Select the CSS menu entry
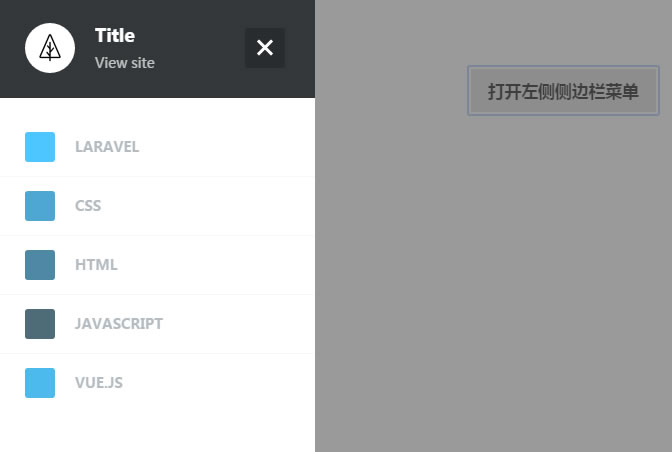This screenshot has width=672, height=452. pyautogui.click(x=157, y=206)
